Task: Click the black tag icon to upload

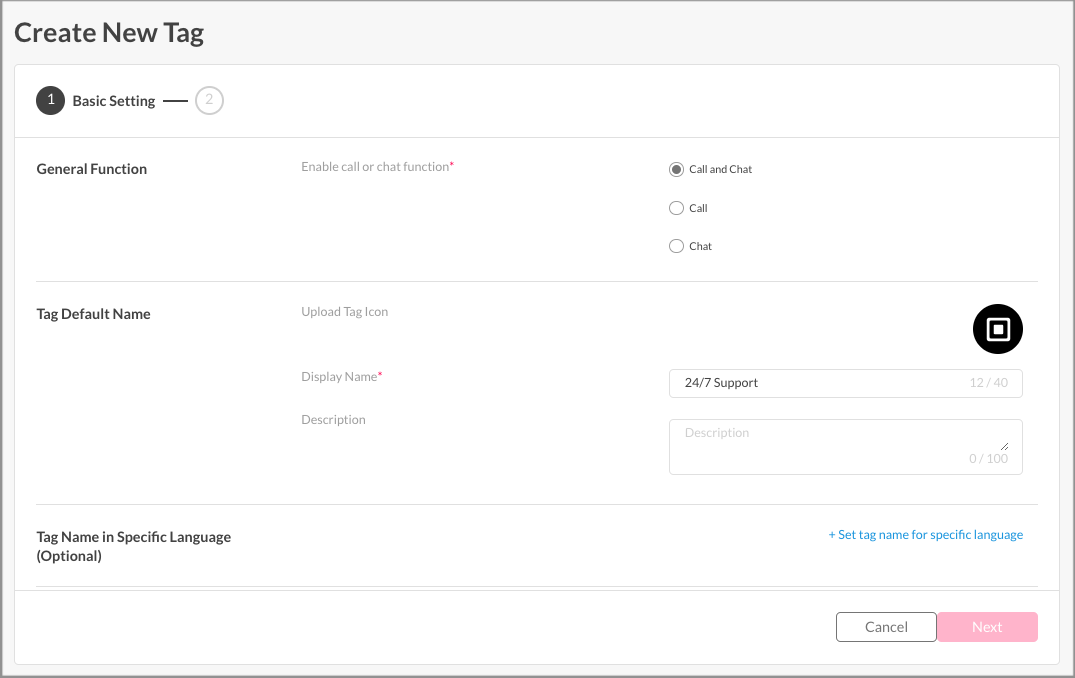Action: (x=997, y=329)
